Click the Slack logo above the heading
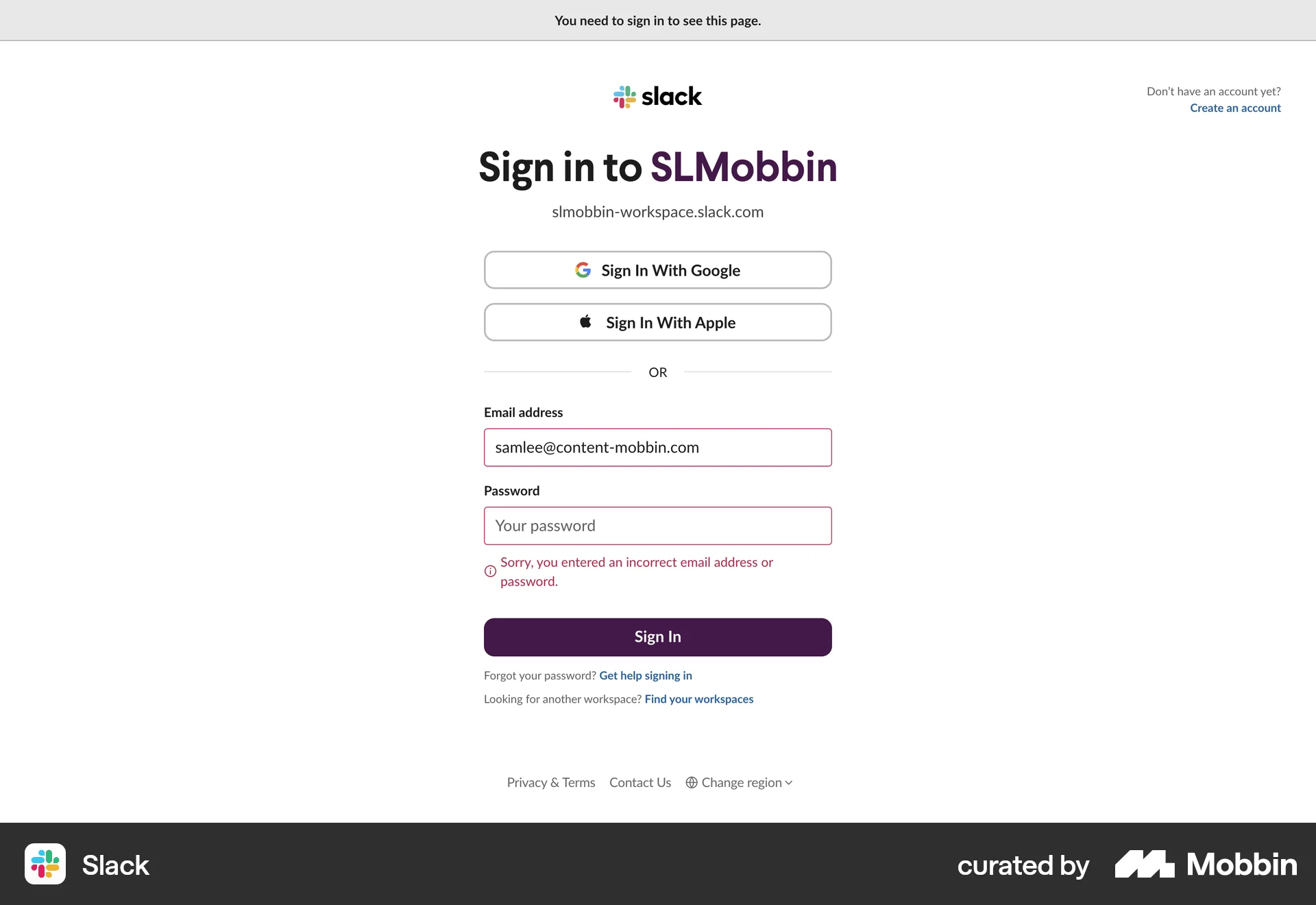The width and height of the screenshot is (1316, 905). point(657,96)
